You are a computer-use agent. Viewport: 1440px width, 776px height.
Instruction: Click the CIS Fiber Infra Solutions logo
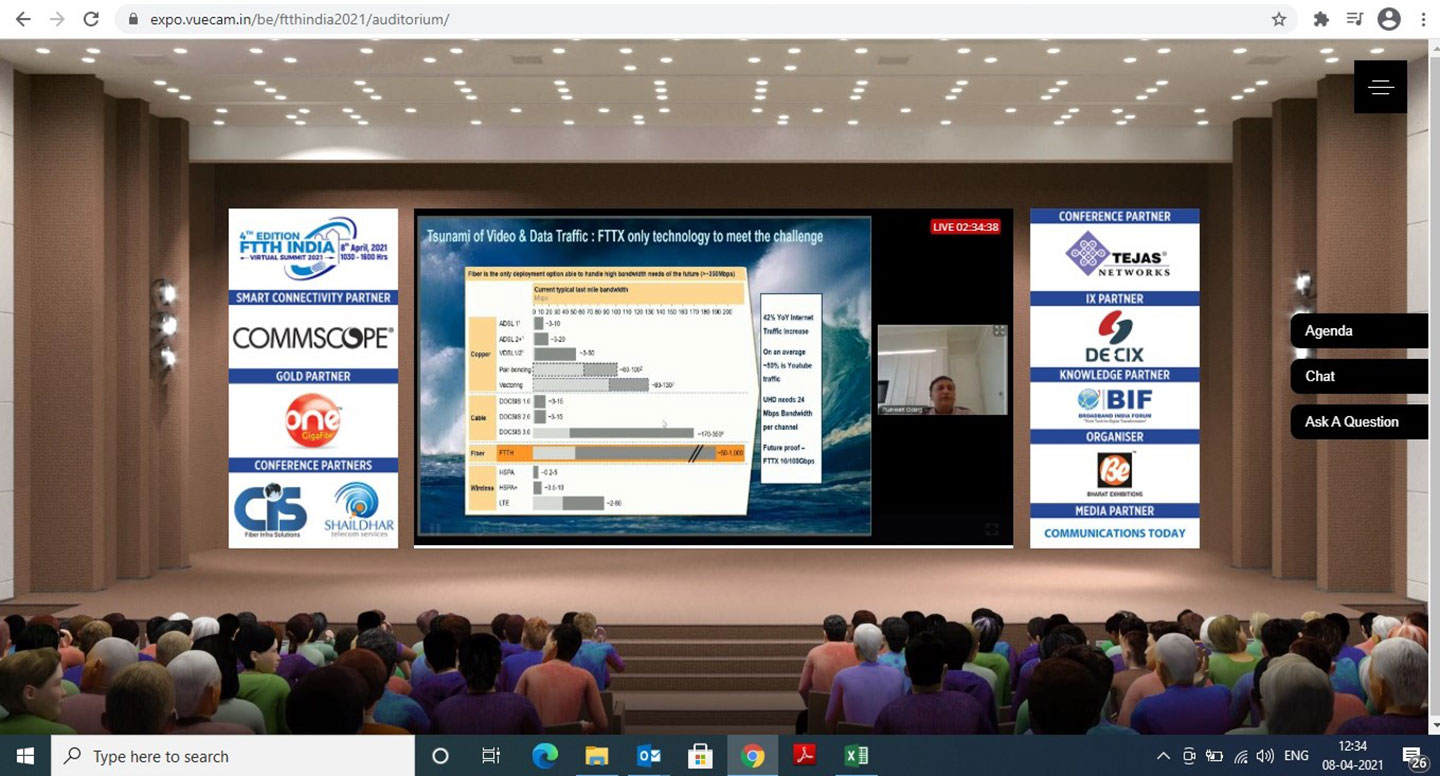coord(271,510)
